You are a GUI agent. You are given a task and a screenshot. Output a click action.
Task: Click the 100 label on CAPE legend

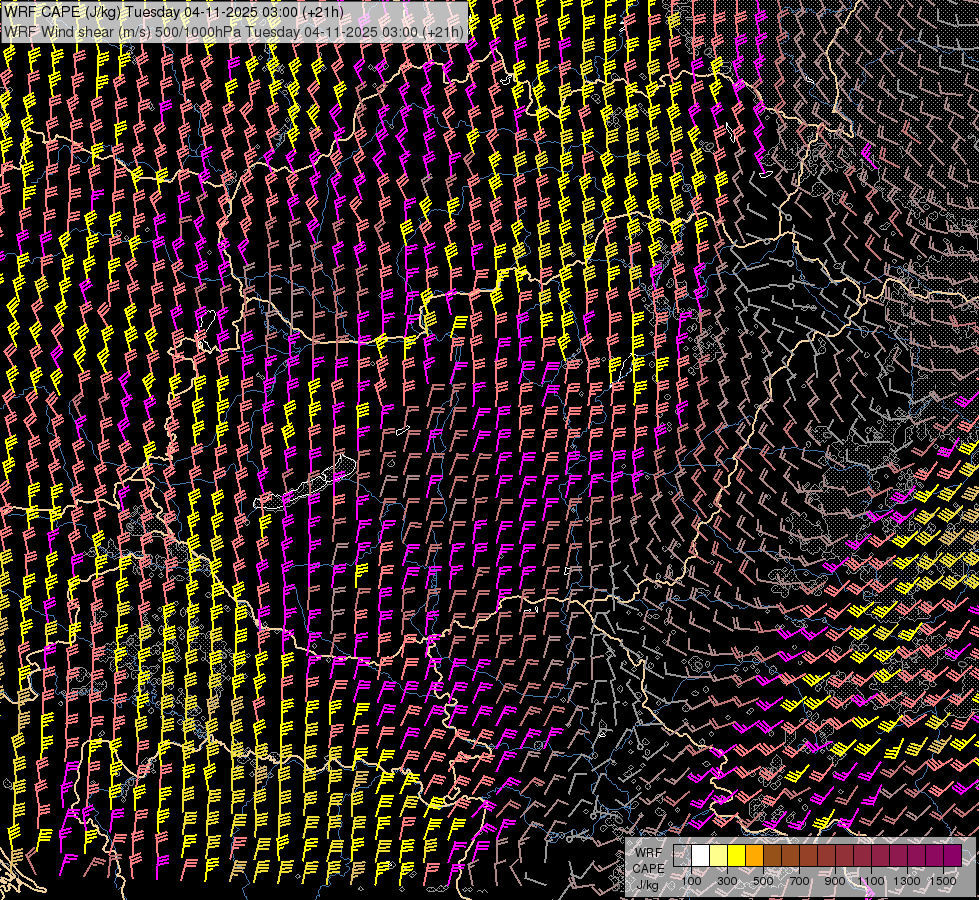pyautogui.click(x=691, y=881)
